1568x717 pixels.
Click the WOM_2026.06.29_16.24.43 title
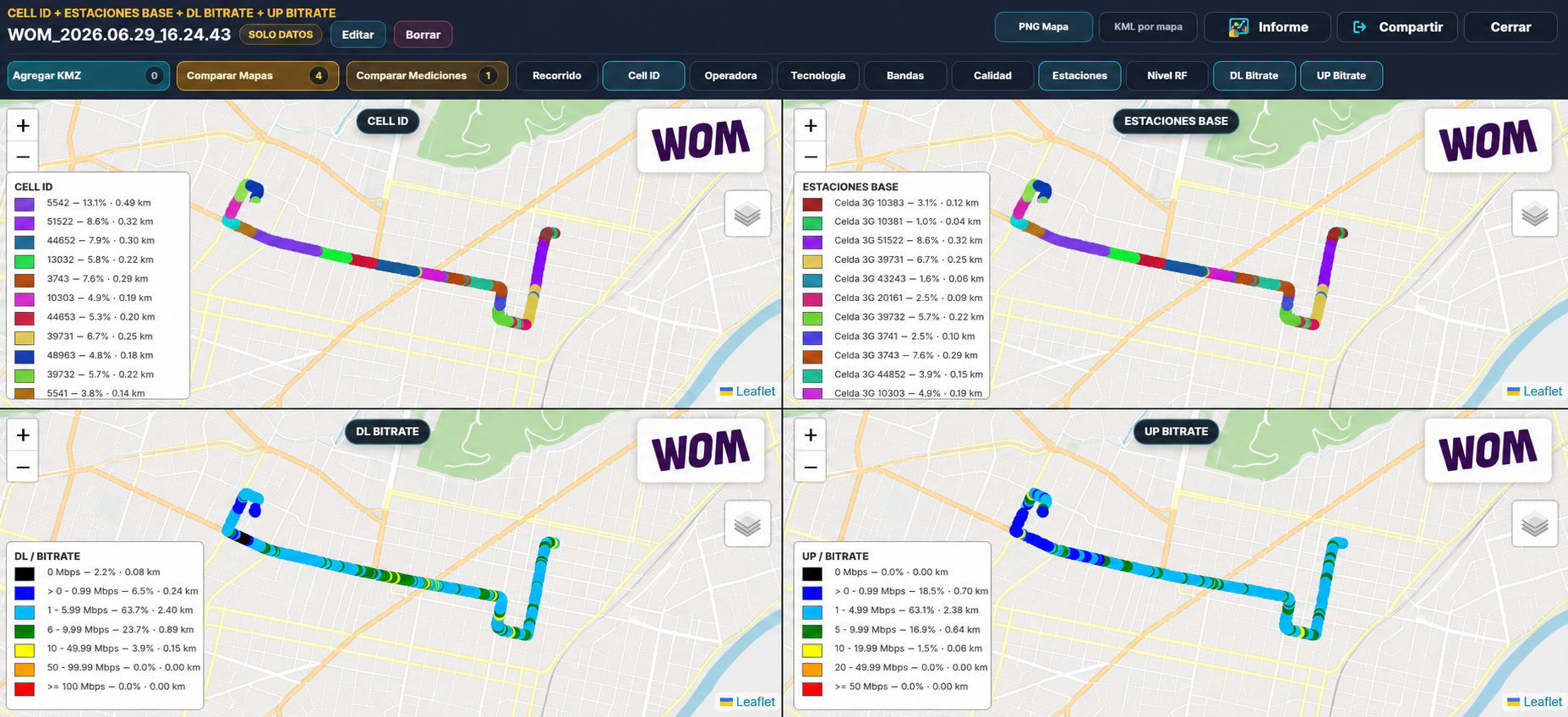point(119,35)
